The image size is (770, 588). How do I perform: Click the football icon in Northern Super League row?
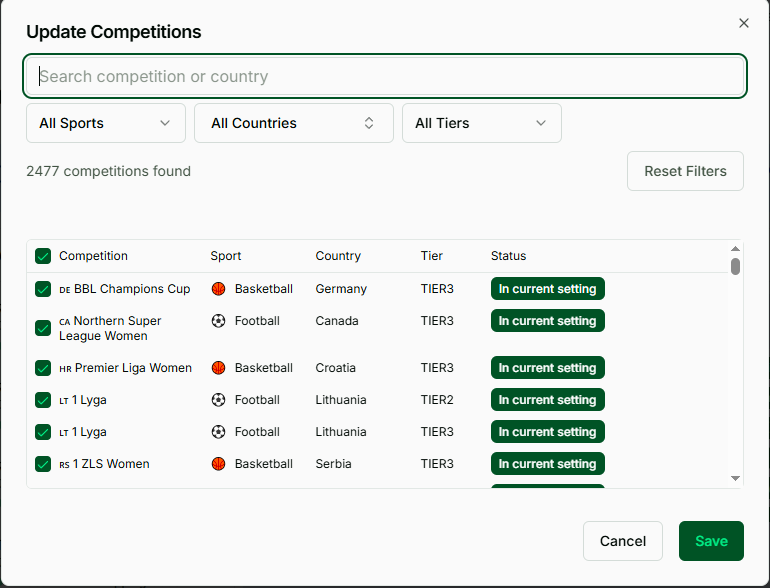point(219,321)
